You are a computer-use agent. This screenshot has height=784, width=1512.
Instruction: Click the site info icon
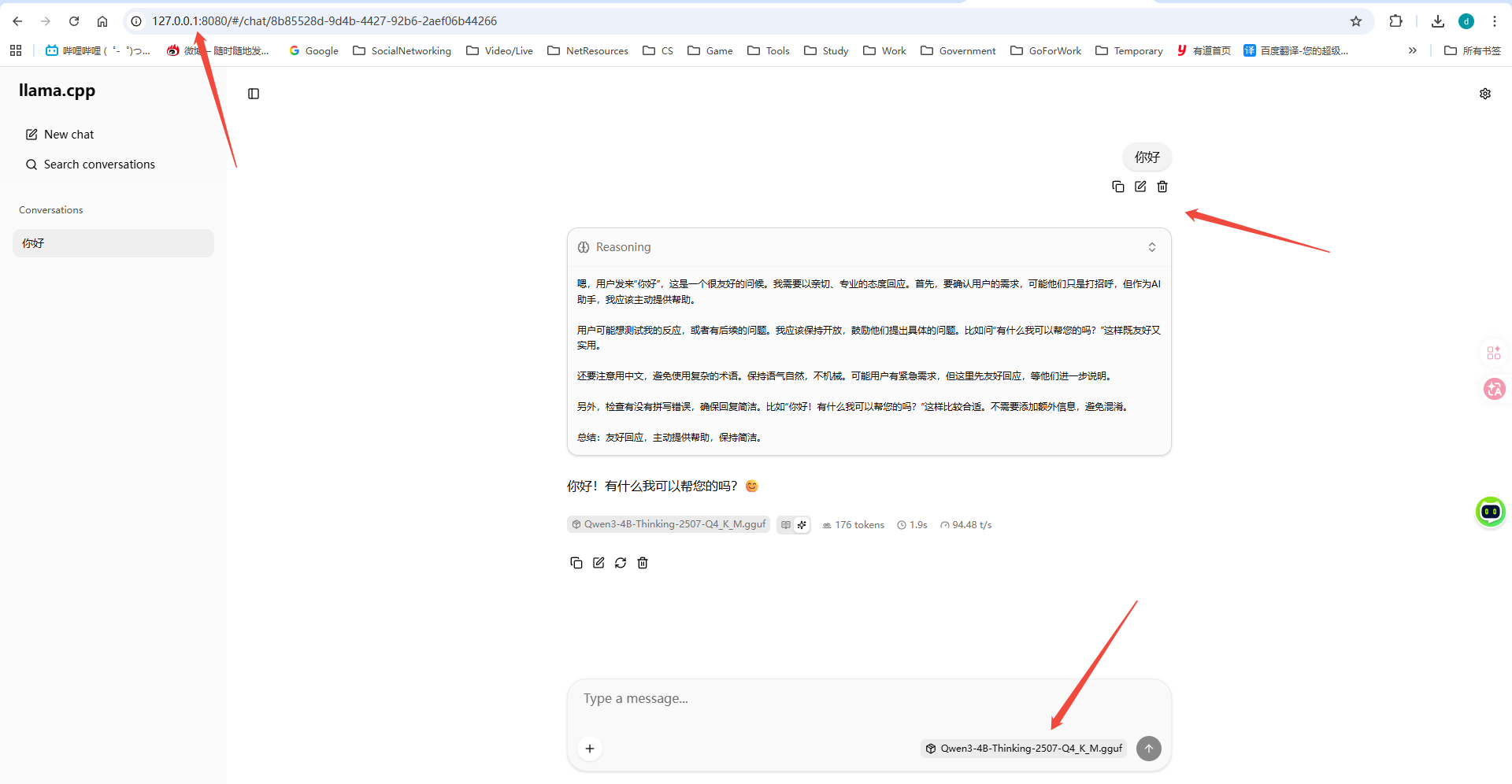pos(136,21)
